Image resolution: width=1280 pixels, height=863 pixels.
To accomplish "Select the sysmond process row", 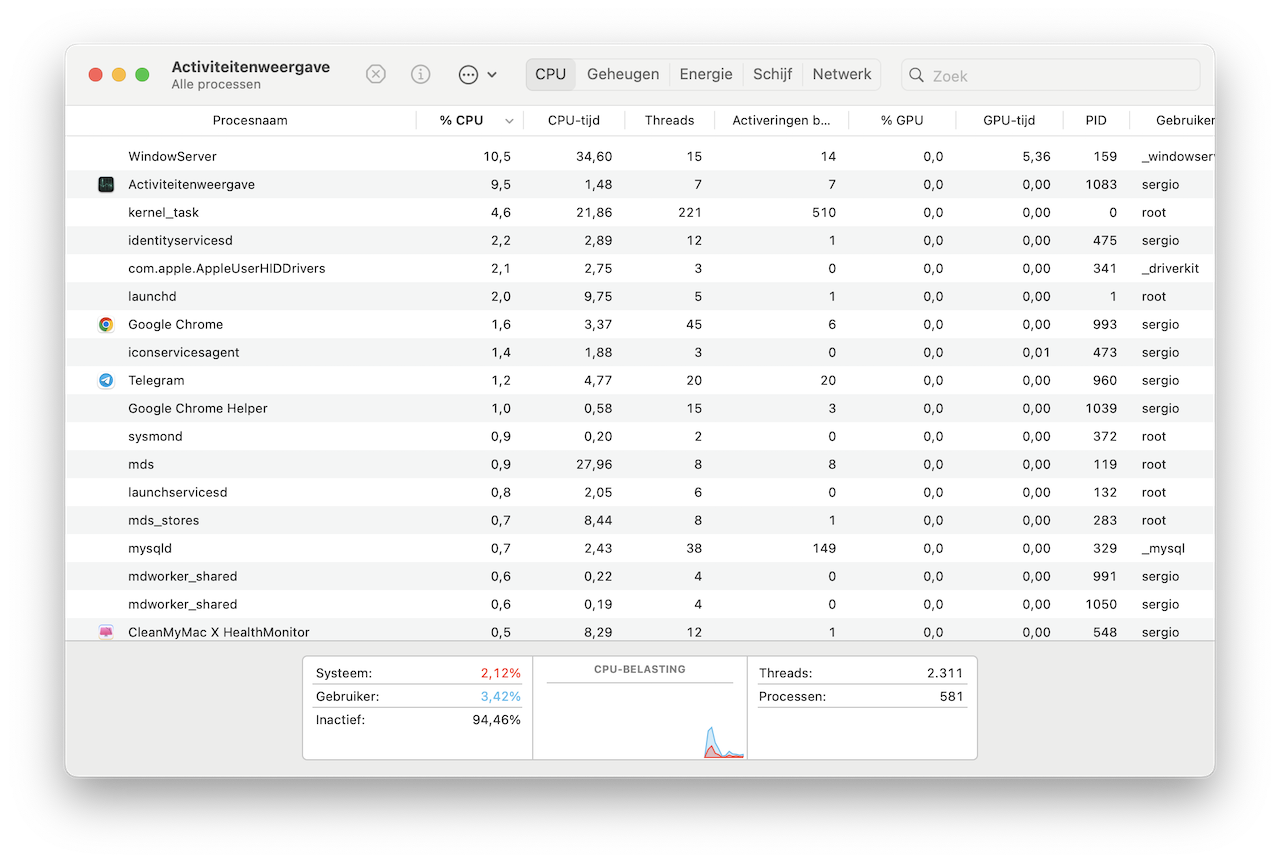I will (640, 436).
